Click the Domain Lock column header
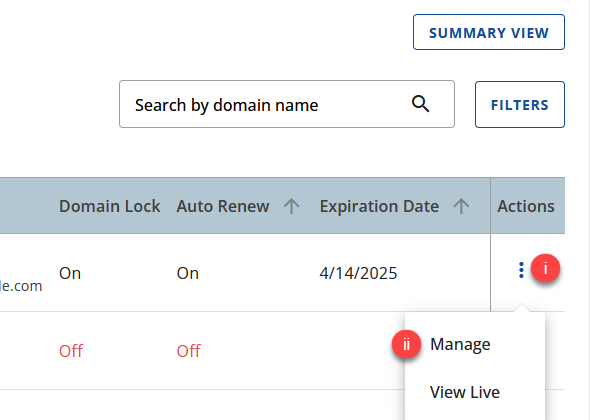The image size is (590, 420). click(109, 206)
